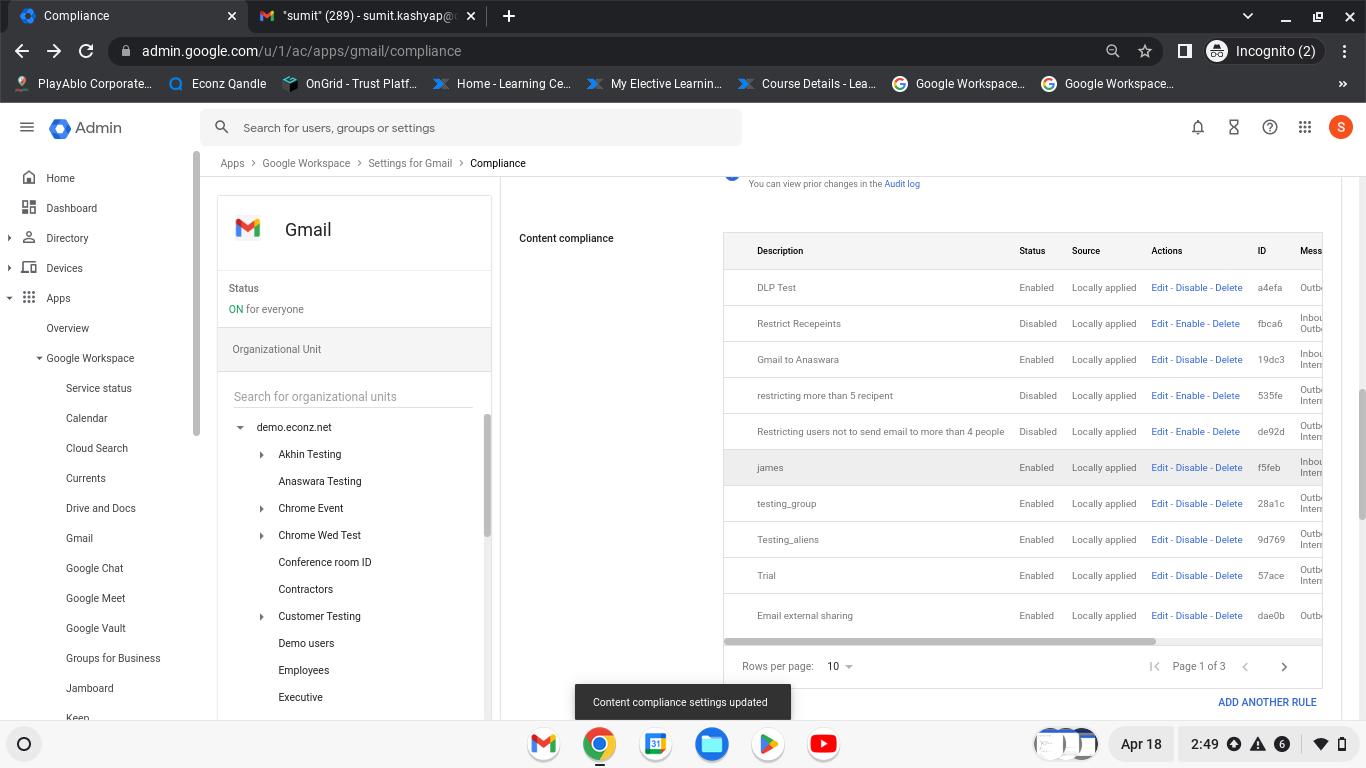Reload the page with the refresh icon
The image size is (1366, 768).
(86, 51)
